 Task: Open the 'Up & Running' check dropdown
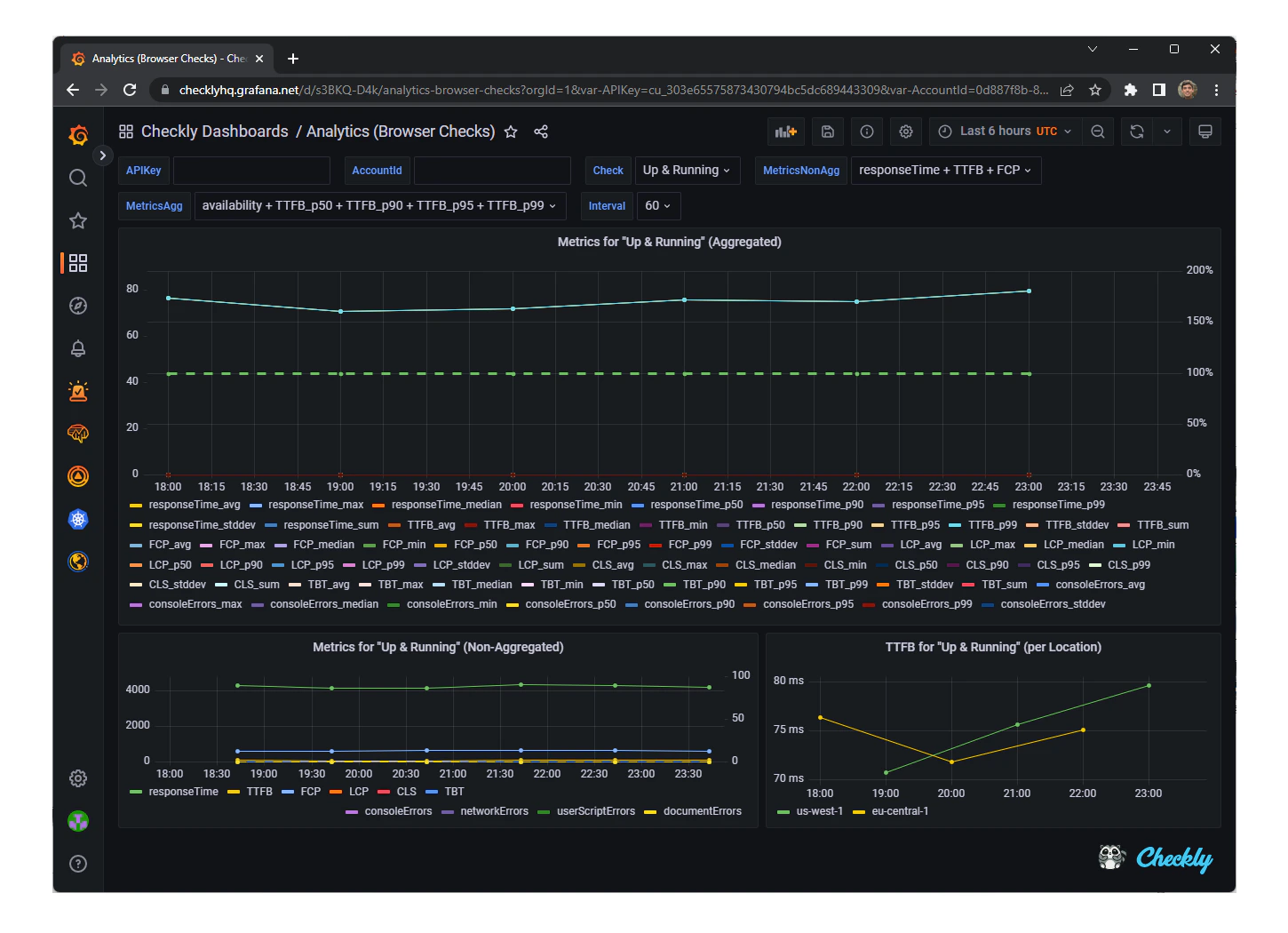[687, 170]
